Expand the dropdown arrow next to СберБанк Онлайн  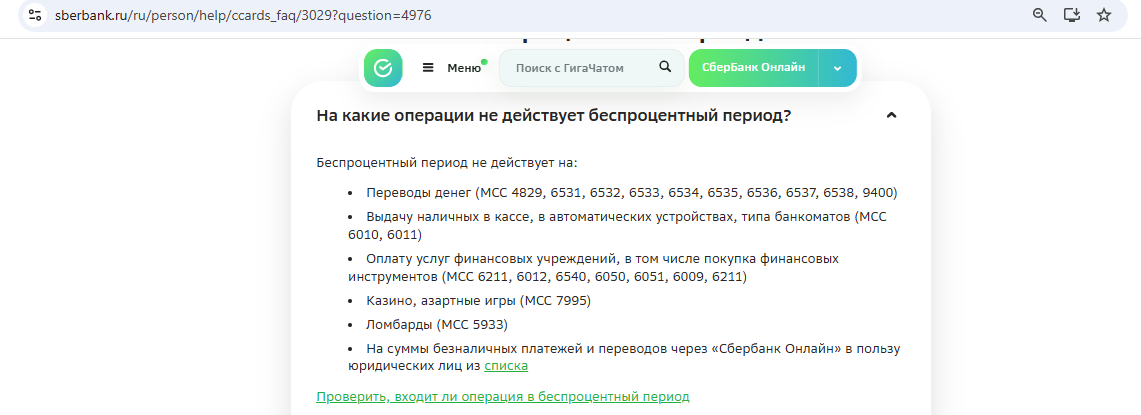[x=837, y=68]
